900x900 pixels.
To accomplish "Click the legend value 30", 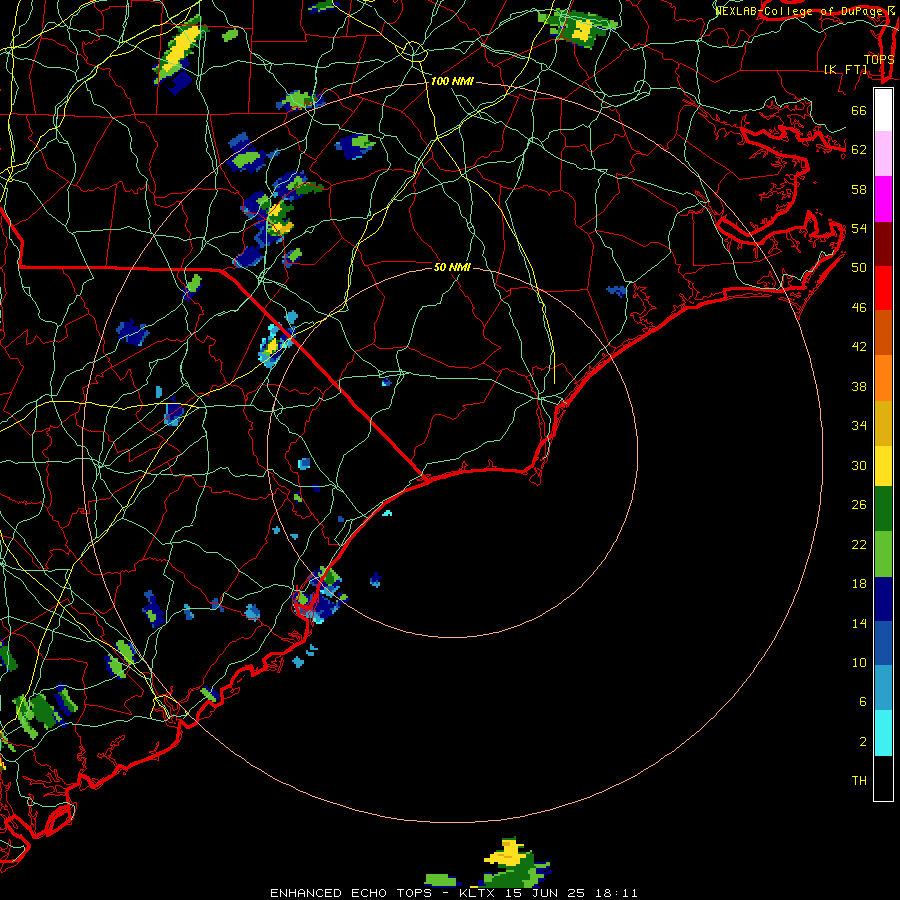I will pyautogui.click(x=859, y=465).
